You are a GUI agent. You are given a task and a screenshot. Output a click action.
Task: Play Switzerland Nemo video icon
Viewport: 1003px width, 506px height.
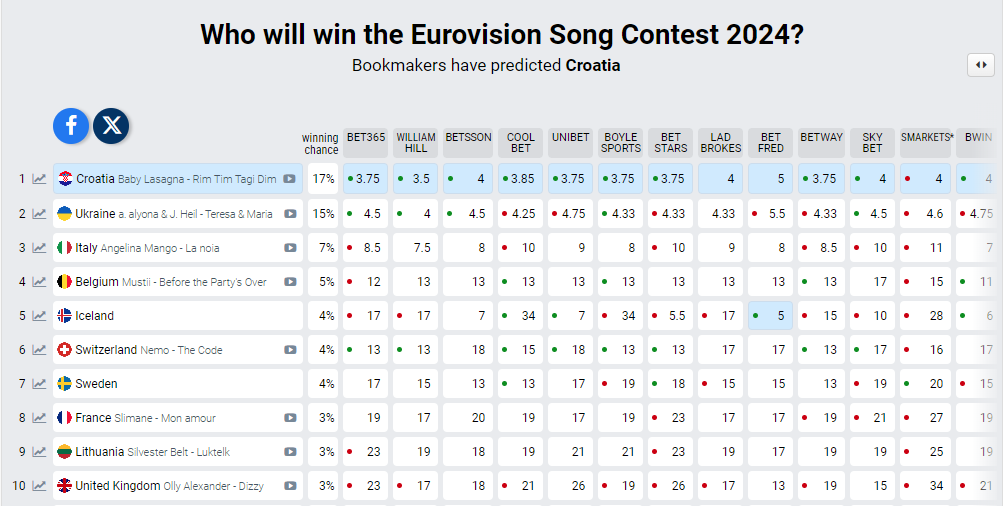point(290,350)
